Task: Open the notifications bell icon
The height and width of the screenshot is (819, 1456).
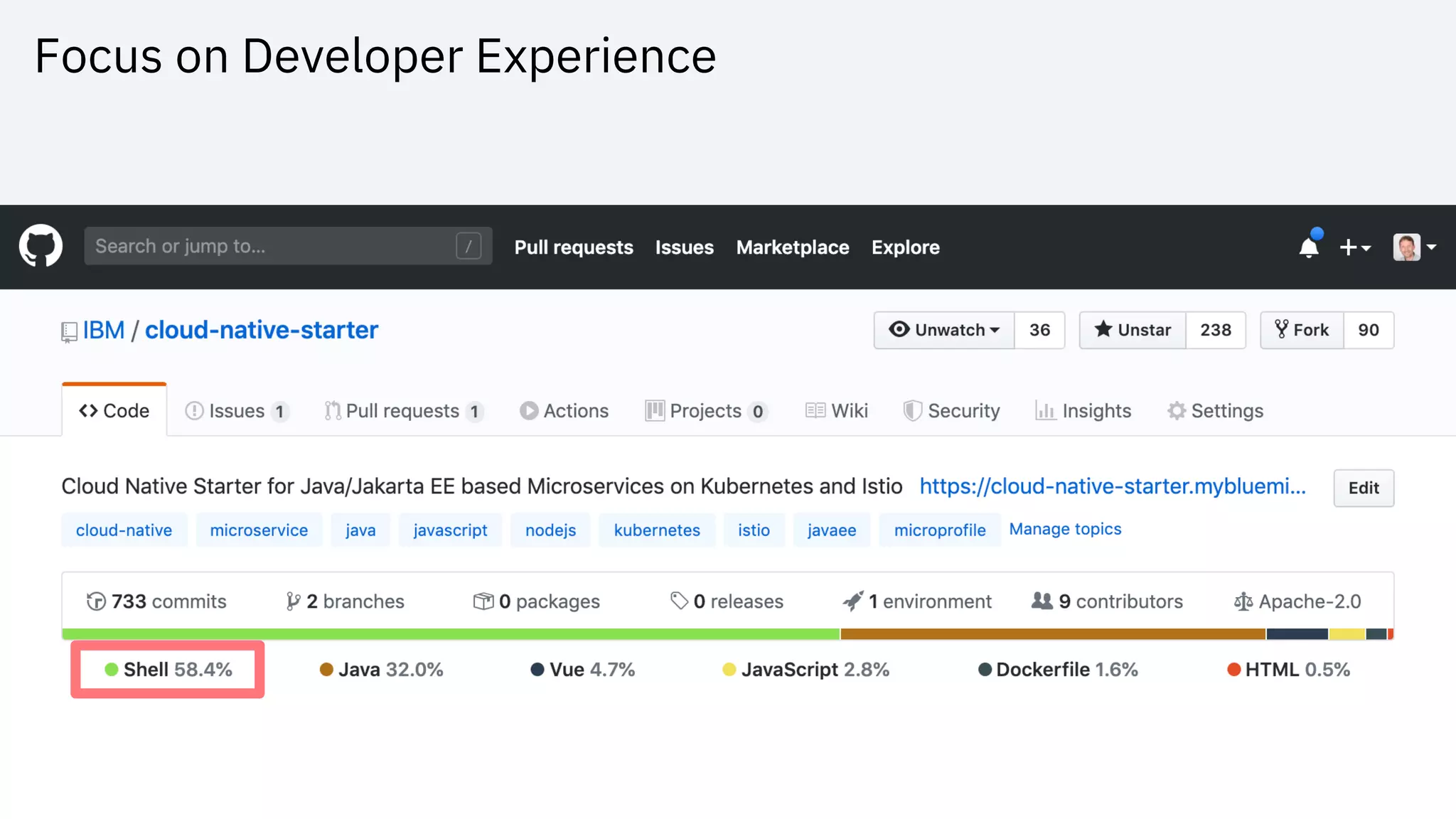Action: (x=1310, y=245)
